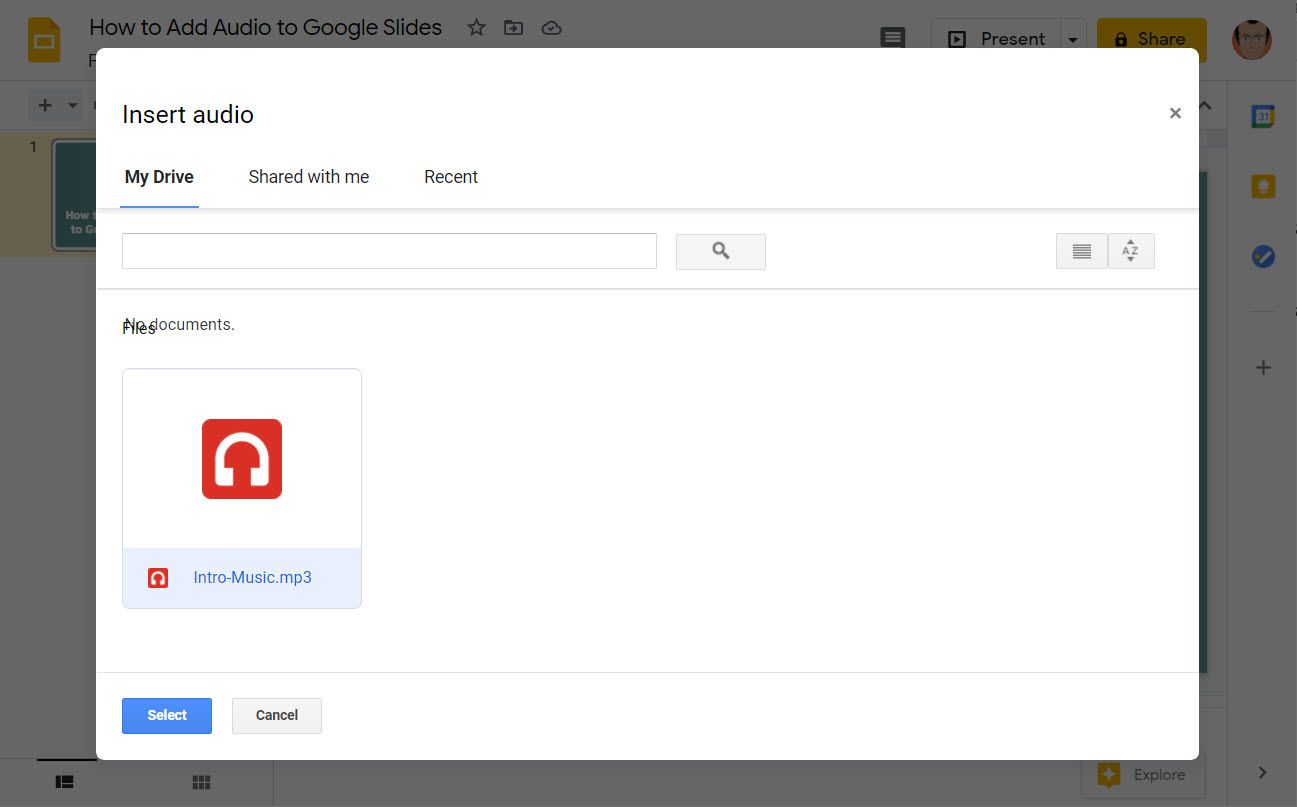Click the Select button
The width and height of the screenshot is (1297, 807).
pyautogui.click(x=167, y=716)
